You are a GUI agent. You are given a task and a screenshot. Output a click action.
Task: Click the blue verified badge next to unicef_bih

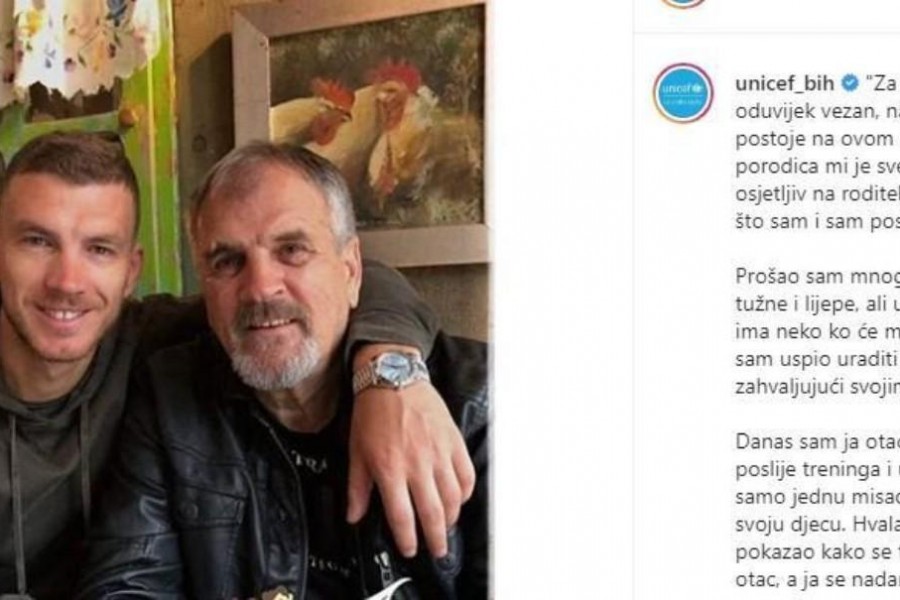850,84
